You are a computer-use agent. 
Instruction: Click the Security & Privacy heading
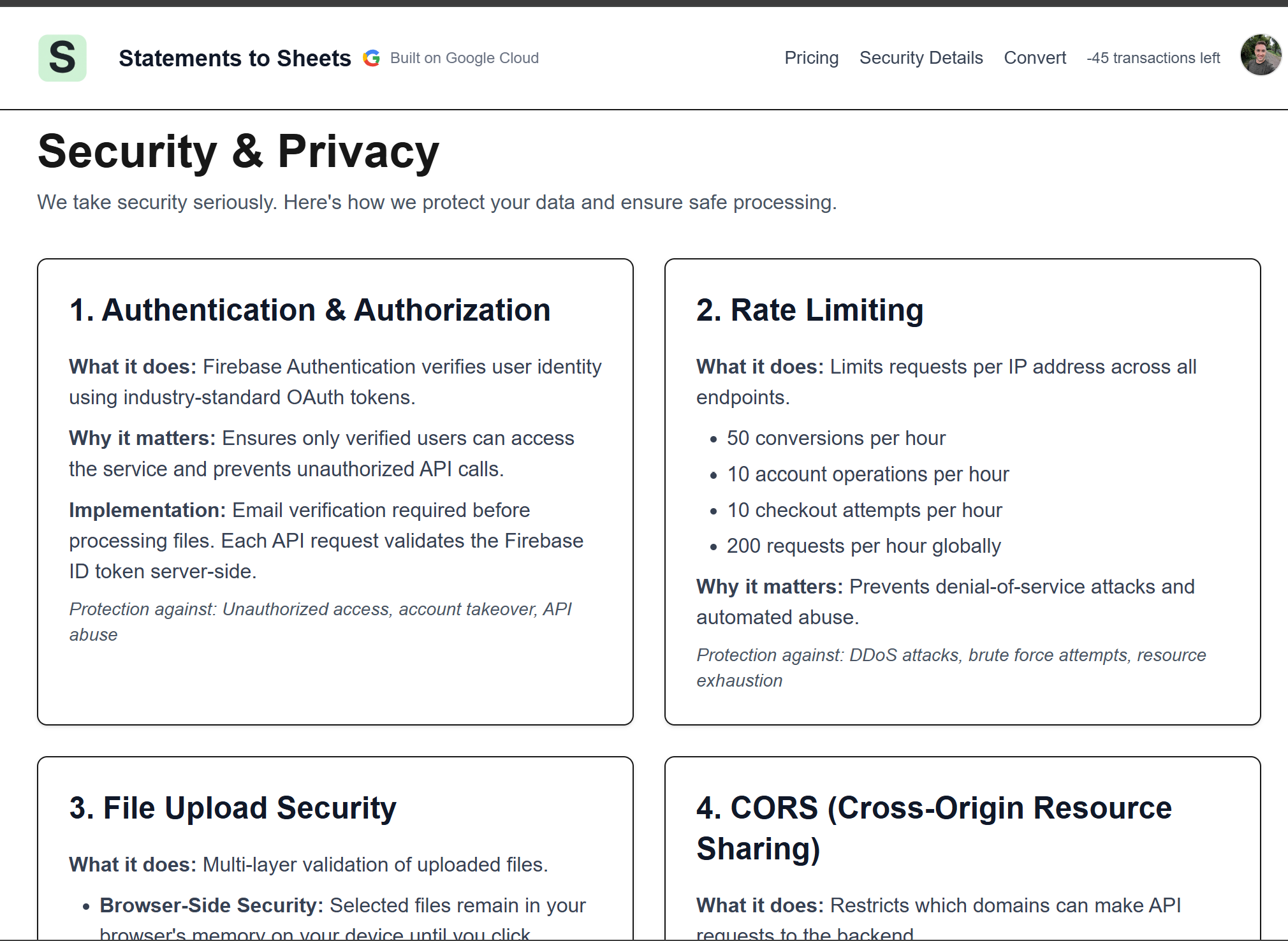[x=238, y=152]
